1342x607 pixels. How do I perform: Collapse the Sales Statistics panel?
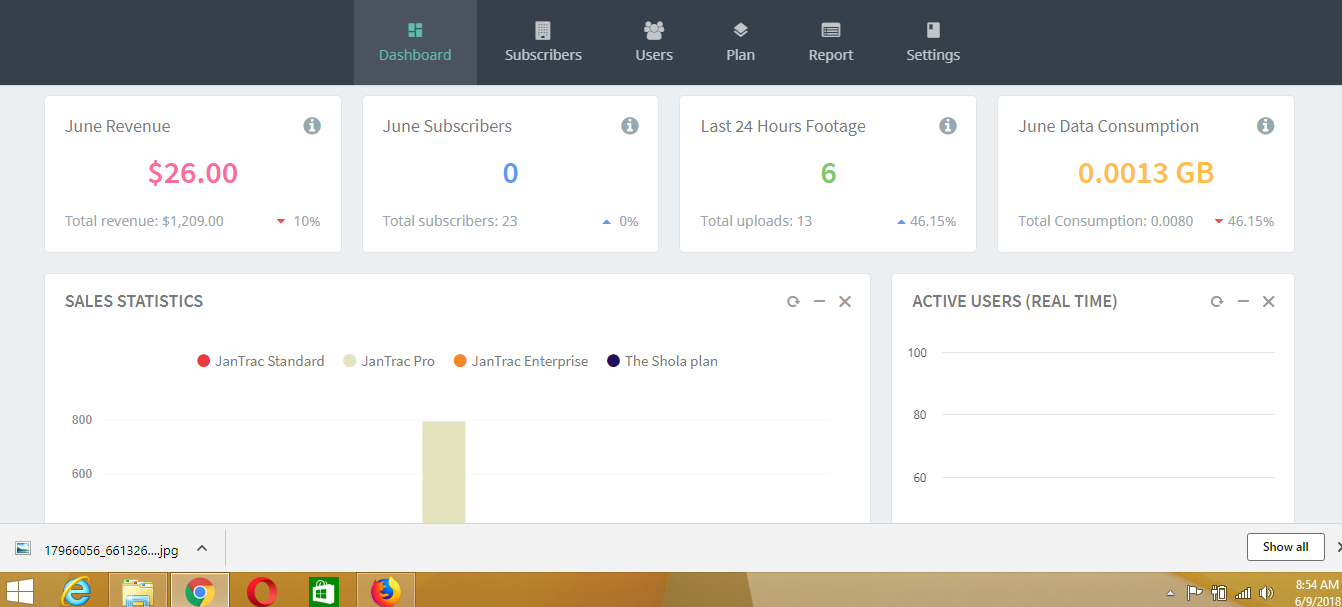tap(819, 302)
